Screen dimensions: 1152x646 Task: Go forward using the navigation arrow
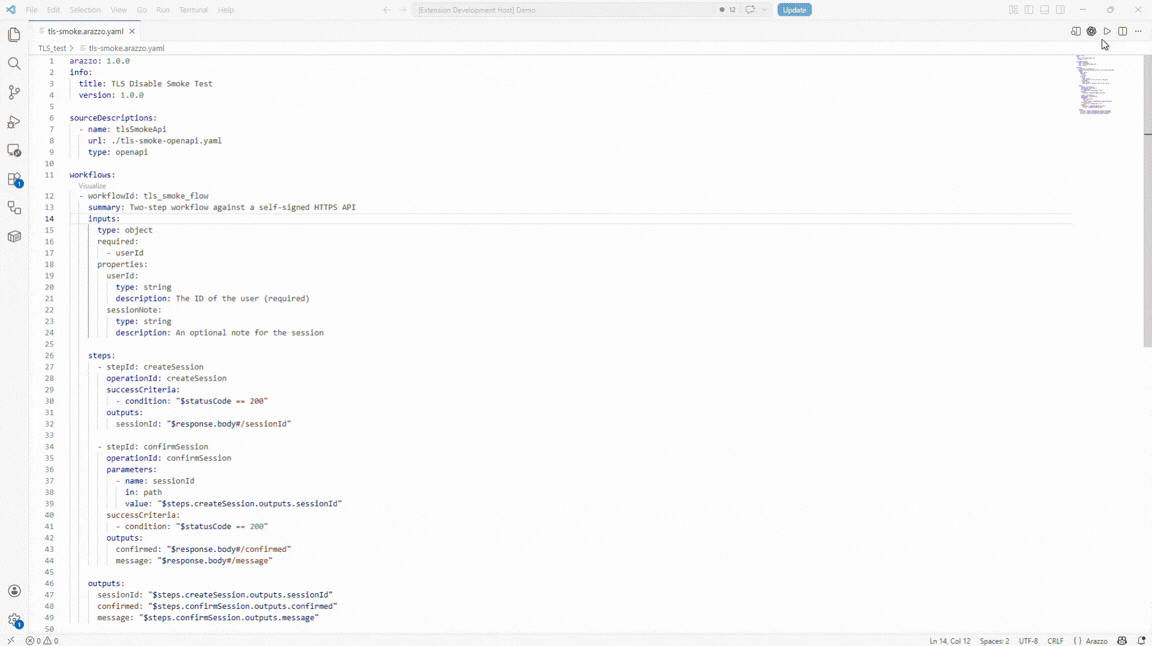tap(403, 10)
